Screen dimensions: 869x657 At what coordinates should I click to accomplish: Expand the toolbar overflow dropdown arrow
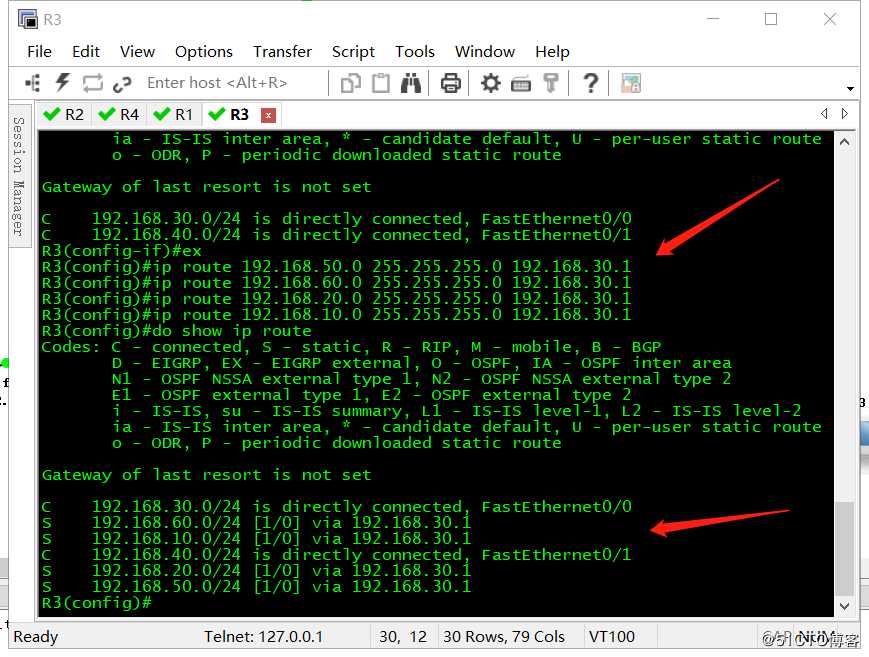[x=850, y=88]
